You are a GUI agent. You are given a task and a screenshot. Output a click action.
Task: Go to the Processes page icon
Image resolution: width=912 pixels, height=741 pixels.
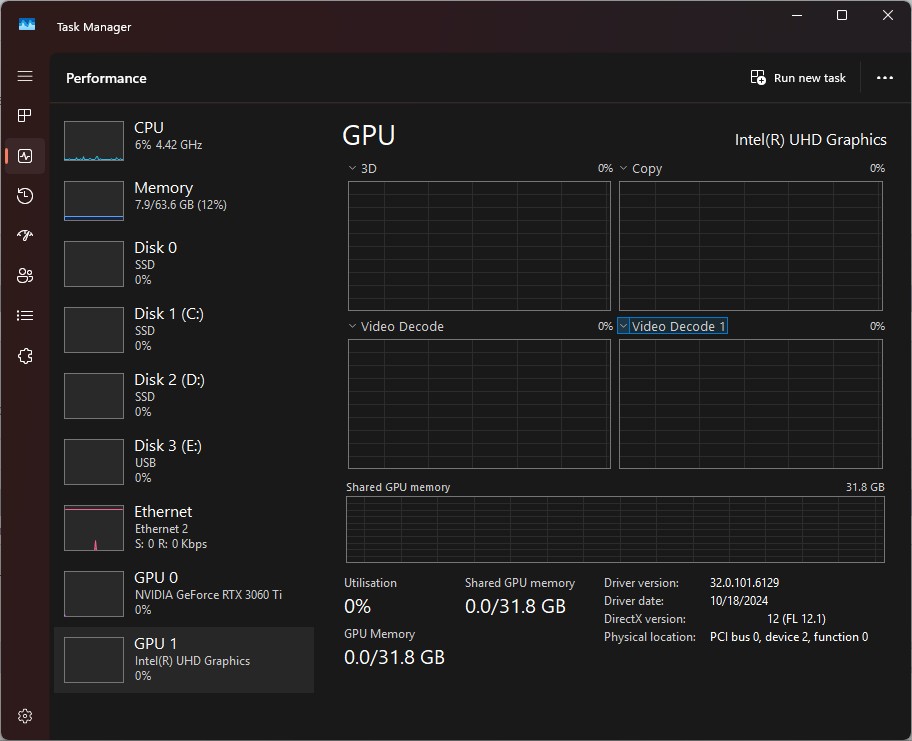(x=25, y=116)
